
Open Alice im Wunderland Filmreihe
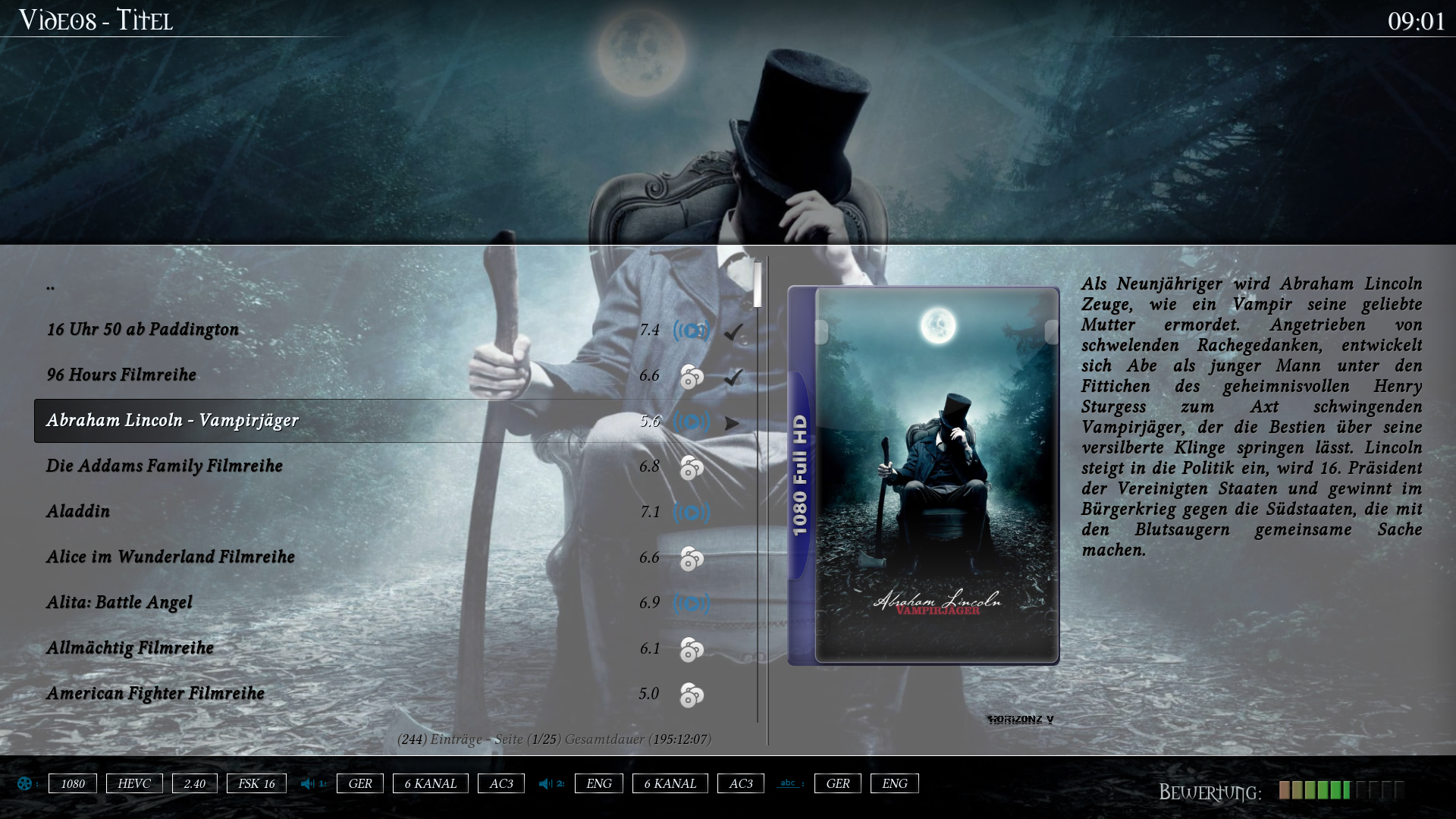pyautogui.click(x=395, y=557)
